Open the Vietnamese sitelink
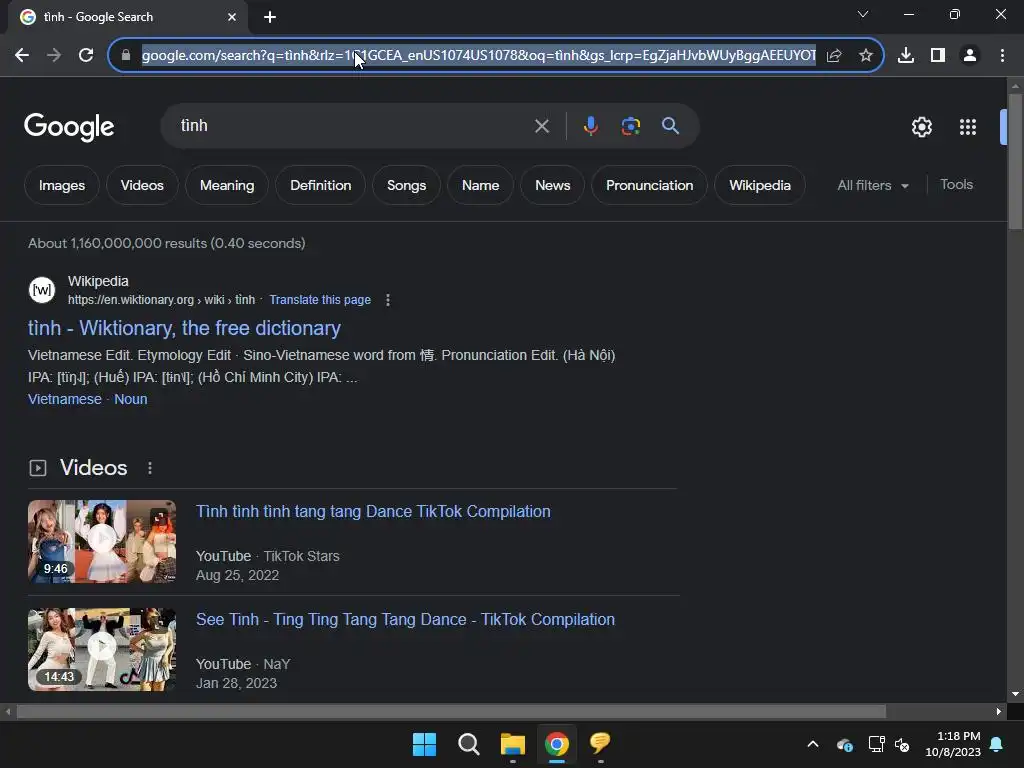This screenshot has width=1024, height=768. coord(65,399)
